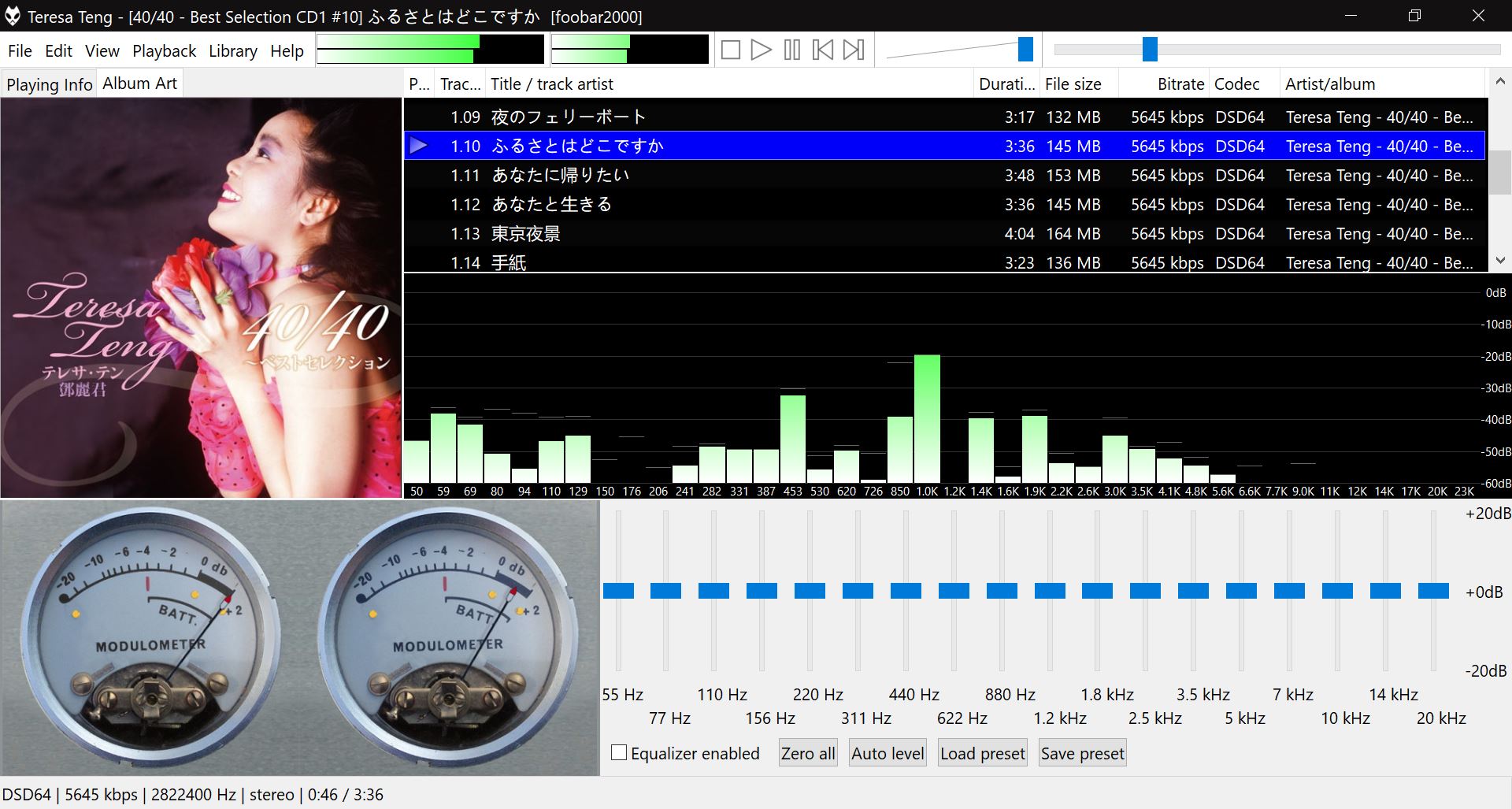Viewport: 1512px width, 809px height.
Task: Click the right channel VU meter
Action: tap(447, 636)
